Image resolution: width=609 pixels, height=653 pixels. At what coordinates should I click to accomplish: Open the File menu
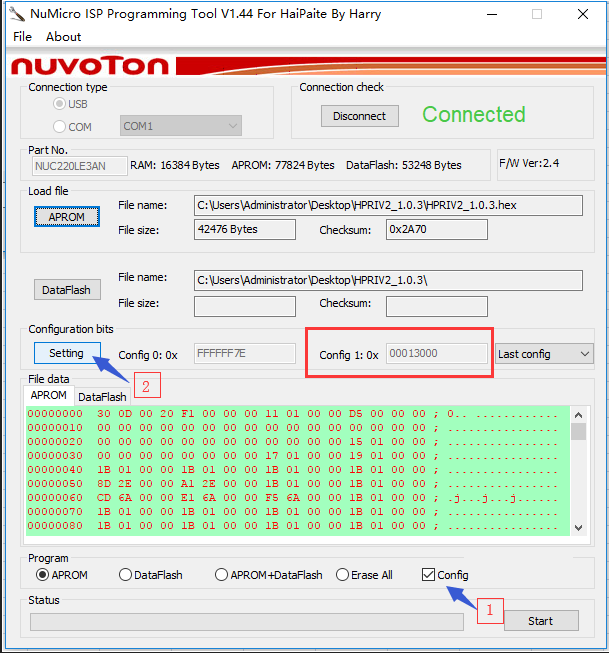click(x=22, y=37)
